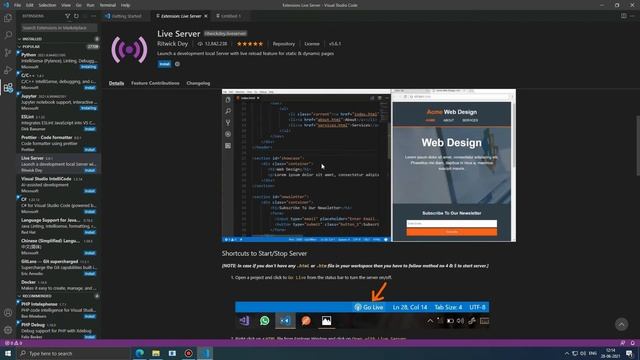Image resolution: width=640 pixels, height=360 pixels.
Task: Show hidden system tray icons
Action: (567, 353)
